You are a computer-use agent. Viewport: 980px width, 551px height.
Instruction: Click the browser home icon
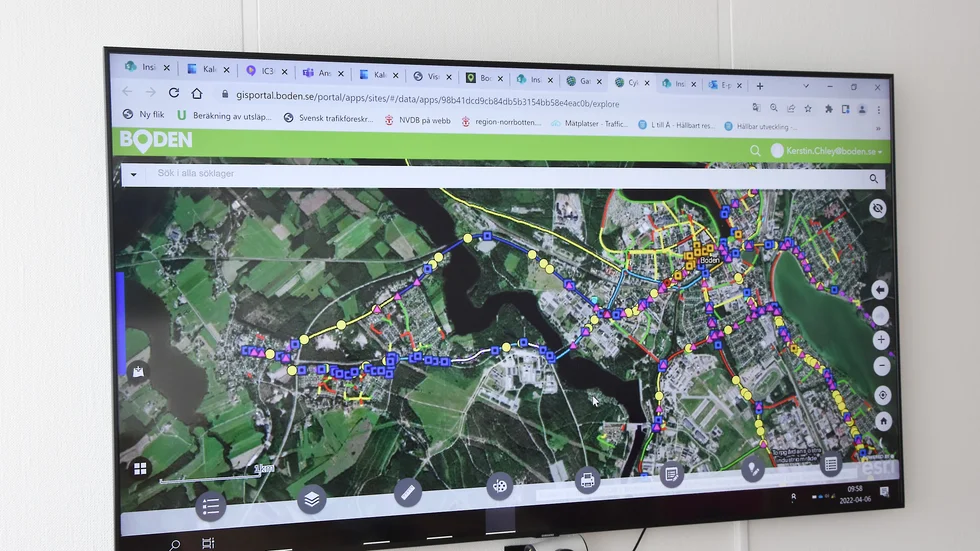pos(197,93)
